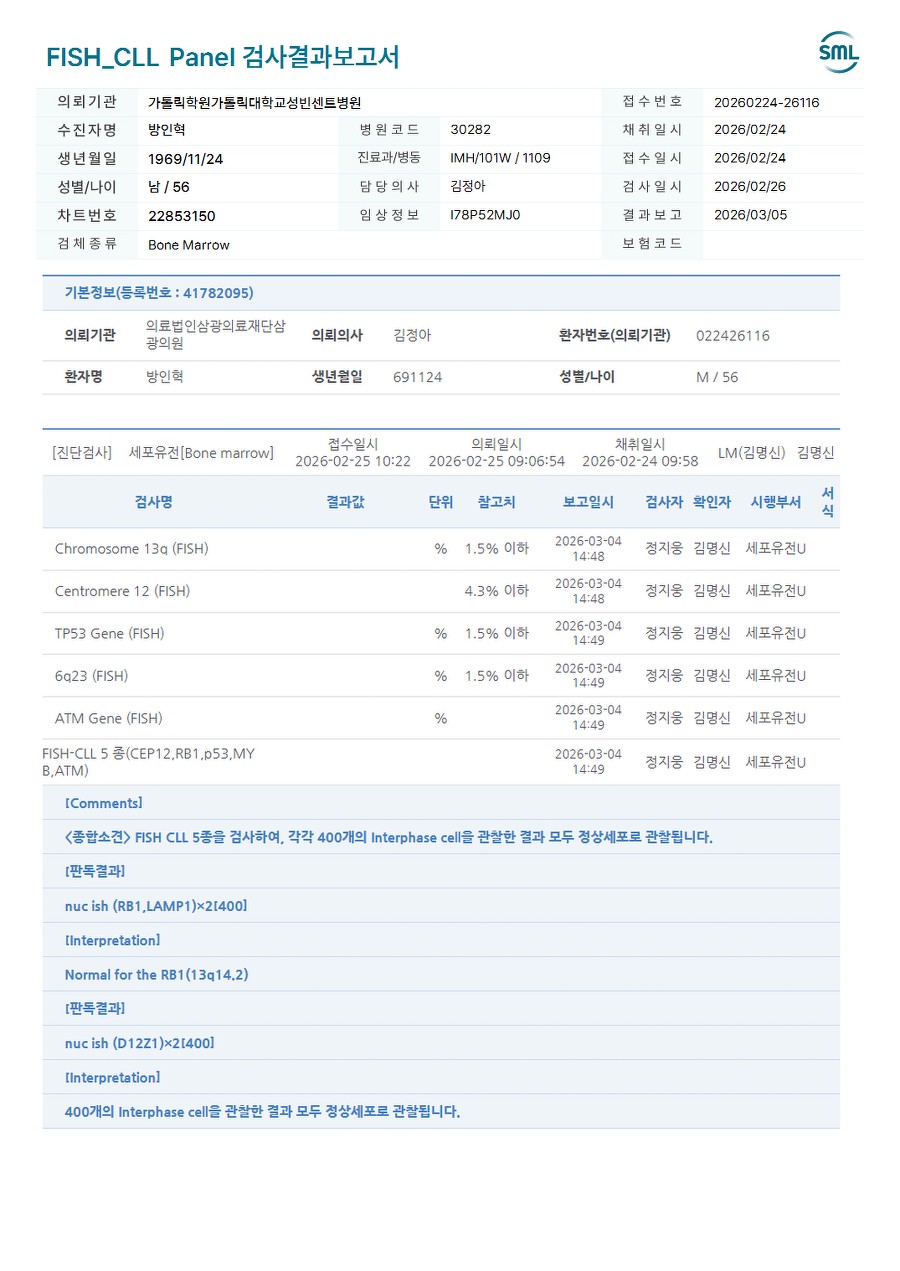Click the 결과값 column header
The height and width of the screenshot is (1271, 900).
[x=345, y=502]
